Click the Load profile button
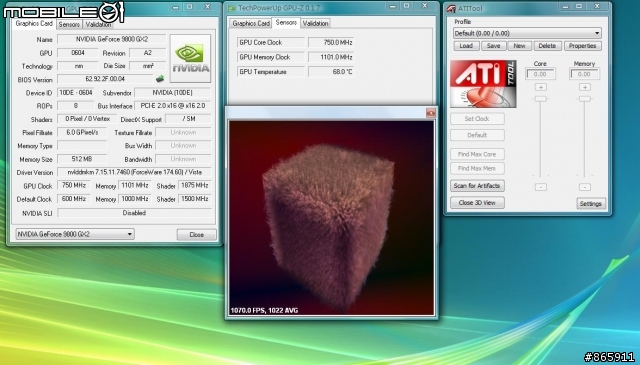This screenshot has height=365, width=640. point(466,46)
